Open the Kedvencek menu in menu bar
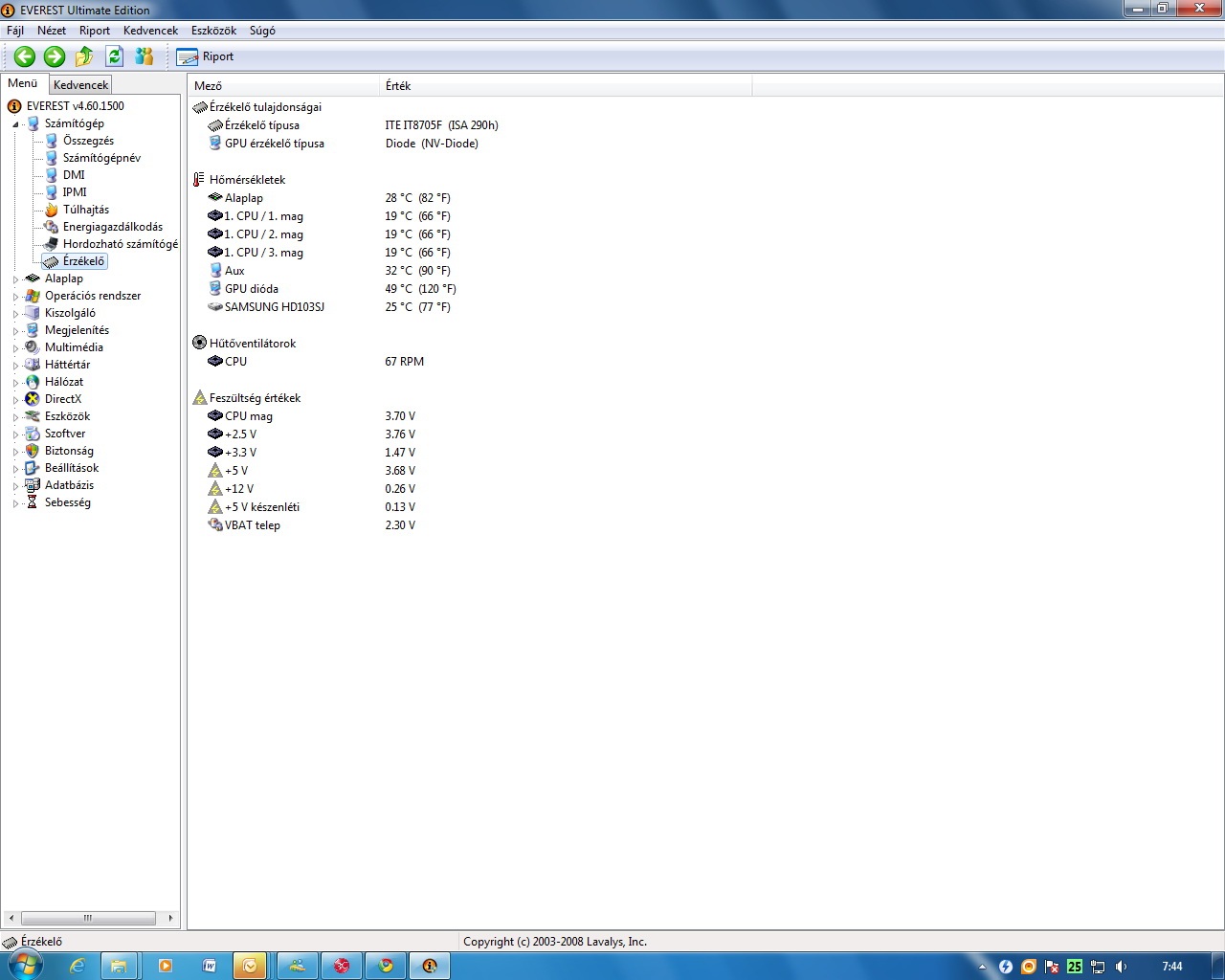The height and width of the screenshot is (980, 1225). pos(150,31)
